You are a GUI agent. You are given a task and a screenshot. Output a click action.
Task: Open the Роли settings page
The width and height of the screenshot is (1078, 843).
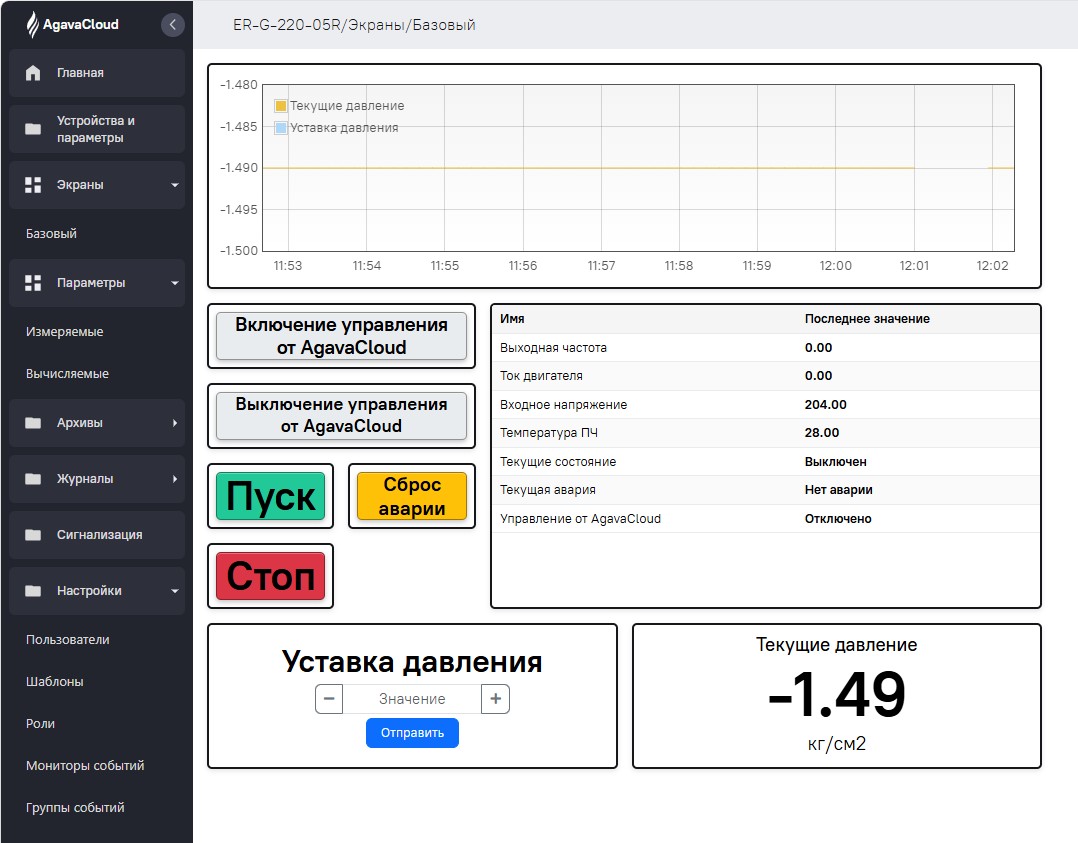(x=40, y=723)
